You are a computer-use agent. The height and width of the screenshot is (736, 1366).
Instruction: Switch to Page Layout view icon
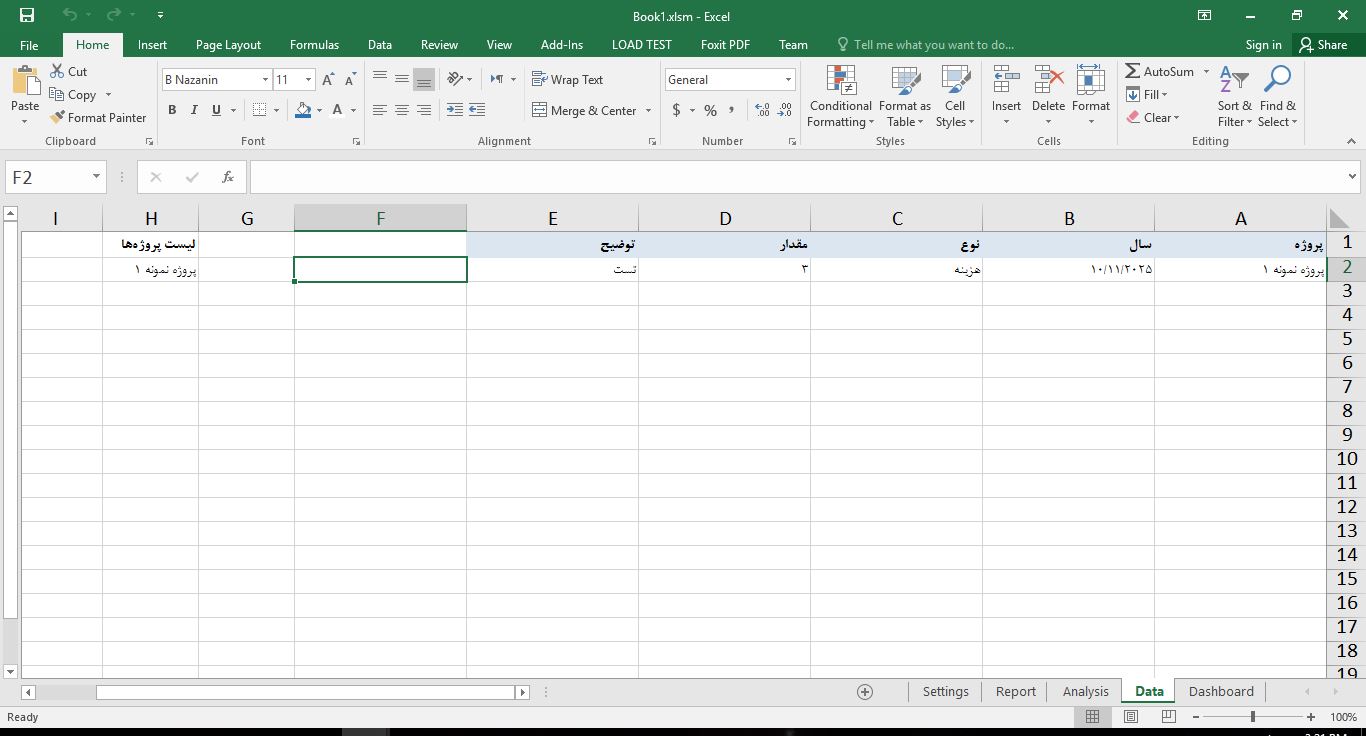[1131, 717]
